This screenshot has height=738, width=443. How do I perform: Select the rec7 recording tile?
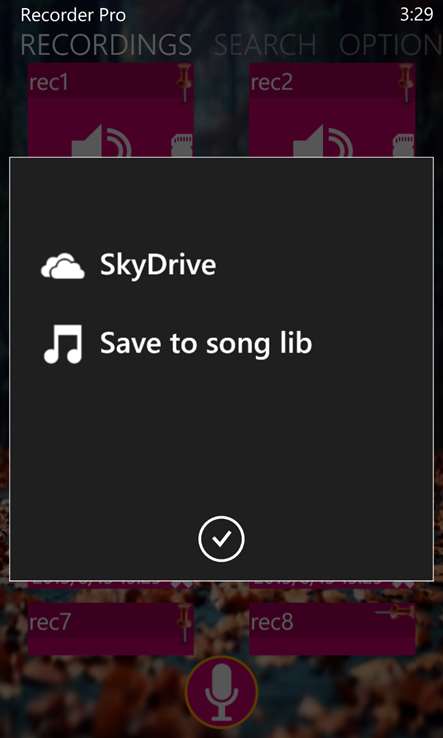111,629
